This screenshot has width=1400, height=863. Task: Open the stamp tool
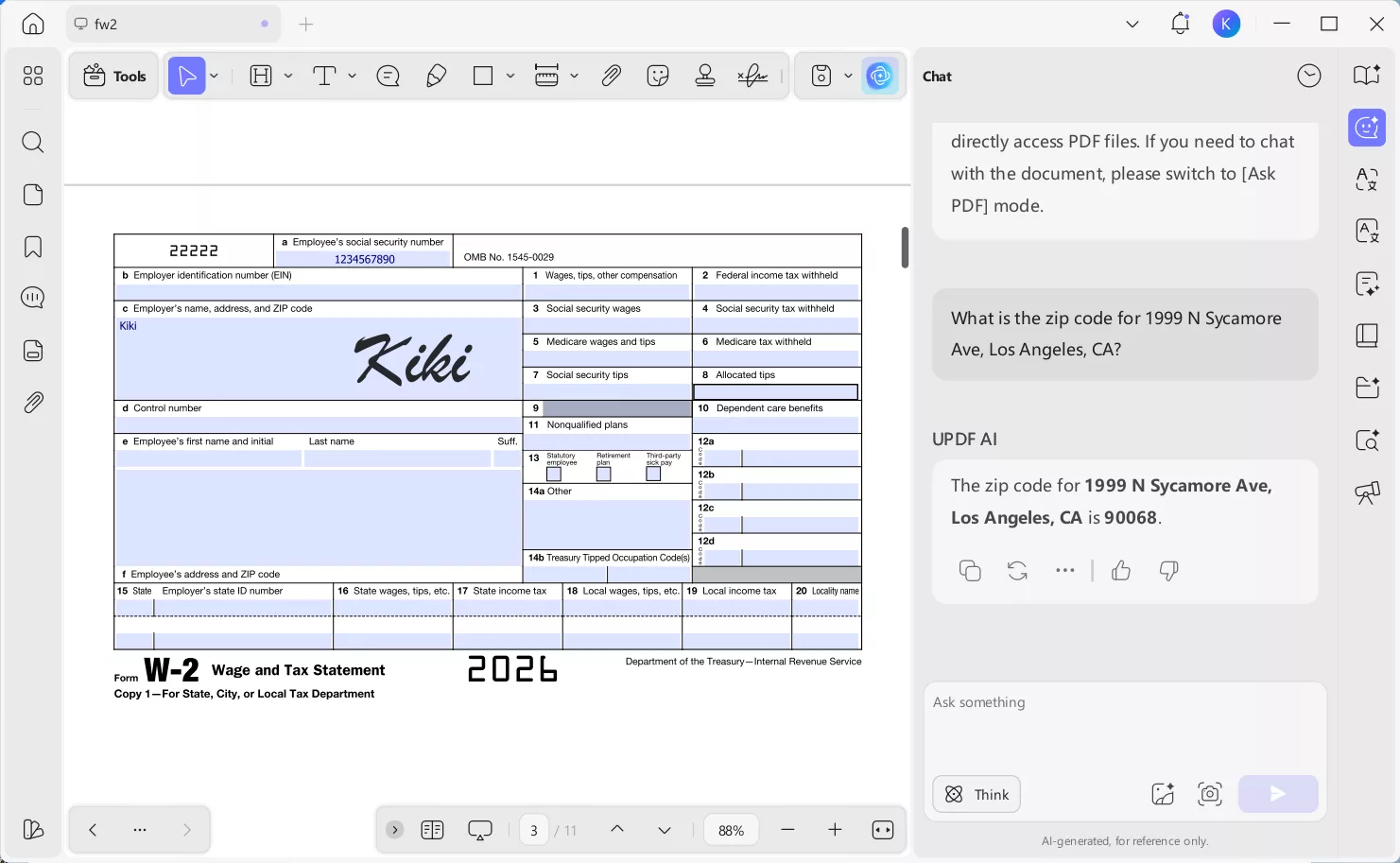(705, 76)
